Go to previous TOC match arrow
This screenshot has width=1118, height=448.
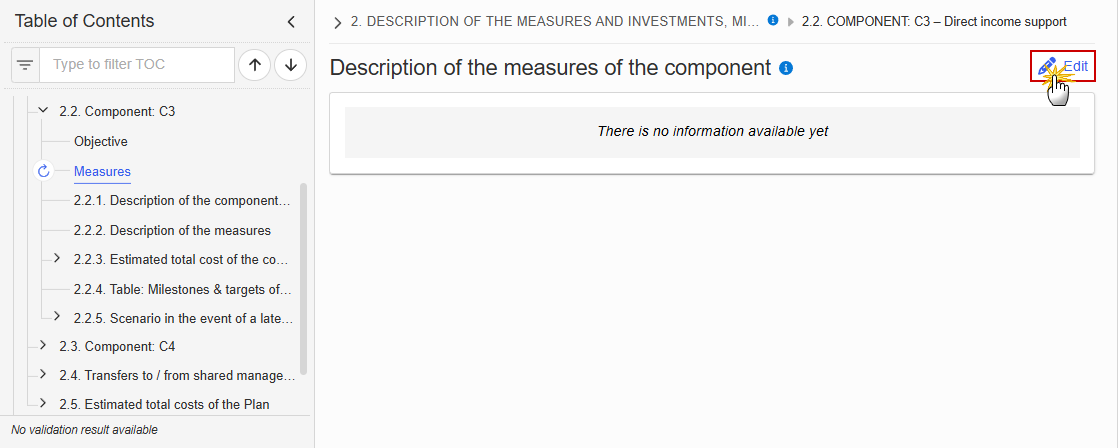click(x=255, y=65)
